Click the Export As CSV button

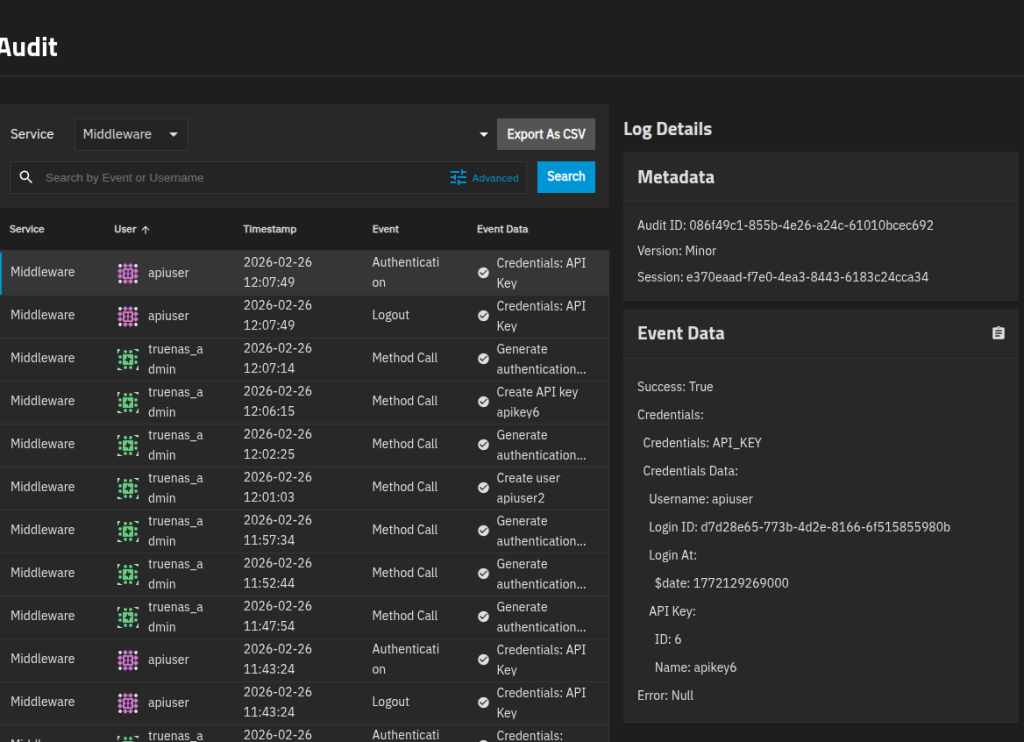[546, 134]
